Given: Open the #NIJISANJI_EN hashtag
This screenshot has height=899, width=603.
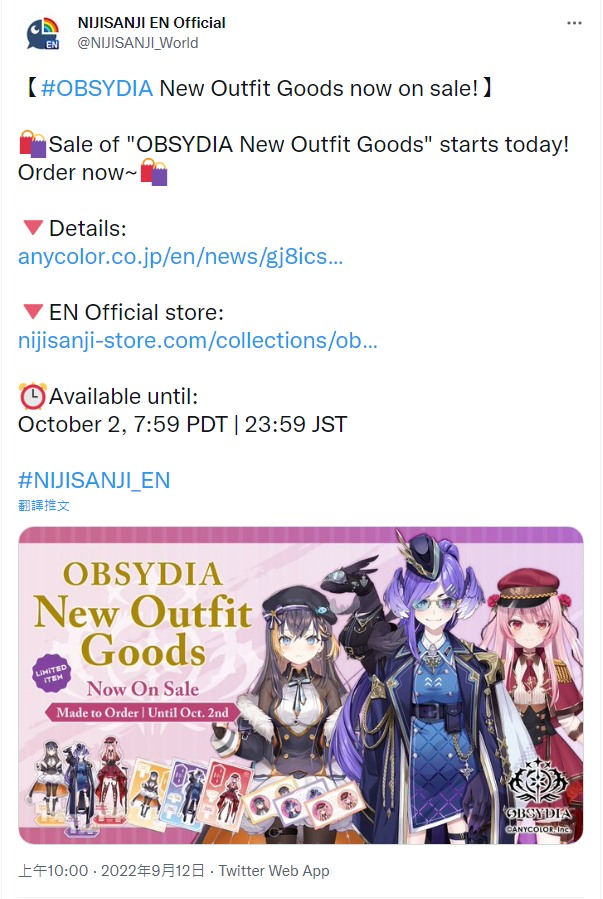Looking at the screenshot, I should [94, 480].
